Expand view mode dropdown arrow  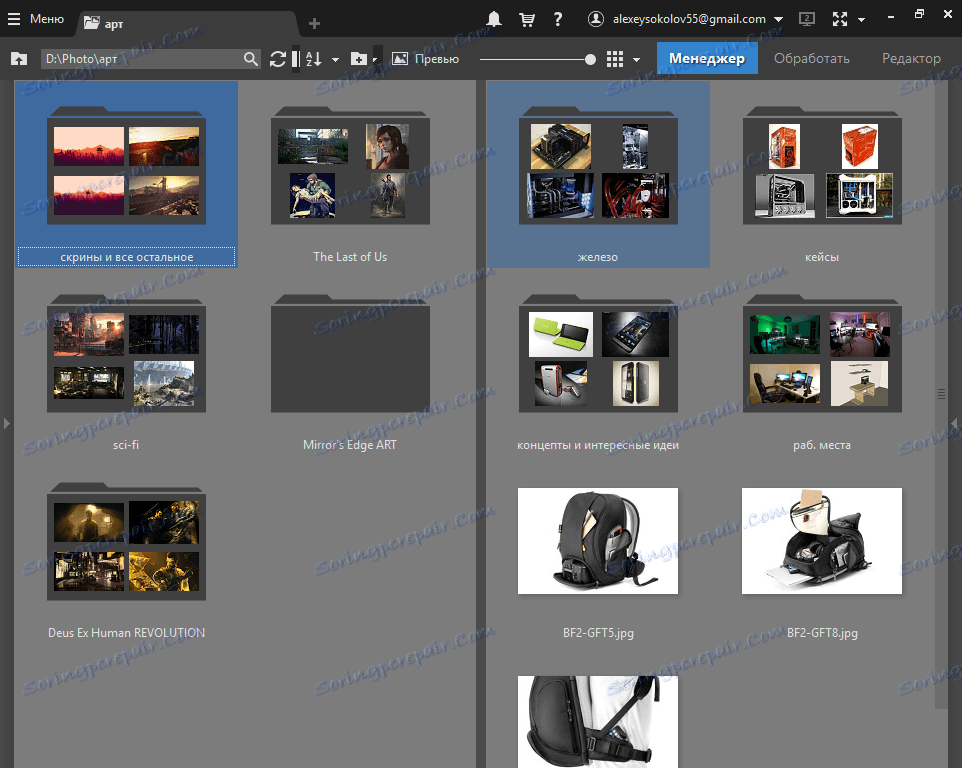(x=636, y=60)
